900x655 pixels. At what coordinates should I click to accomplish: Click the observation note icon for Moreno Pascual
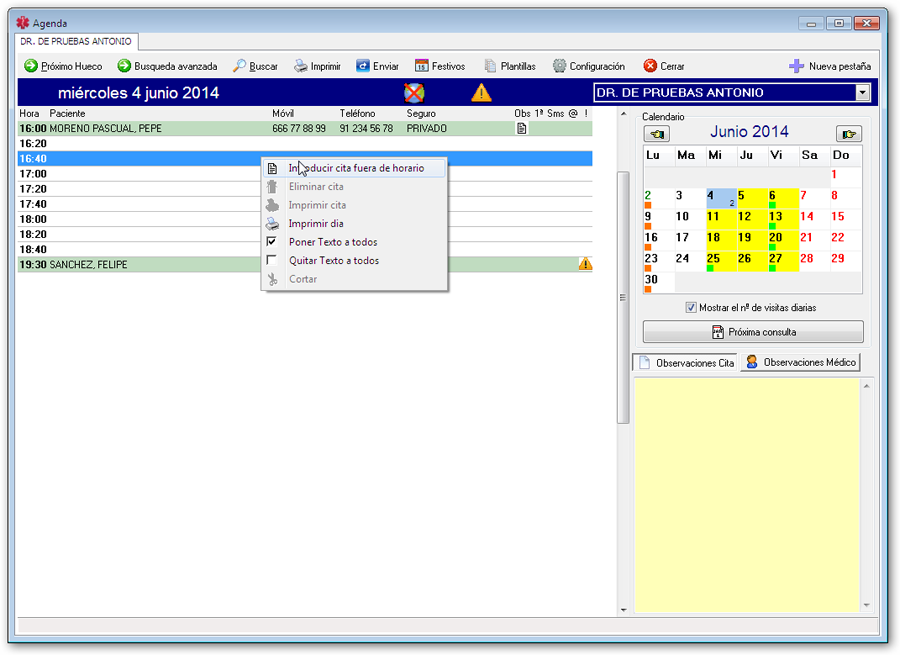pos(521,129)
